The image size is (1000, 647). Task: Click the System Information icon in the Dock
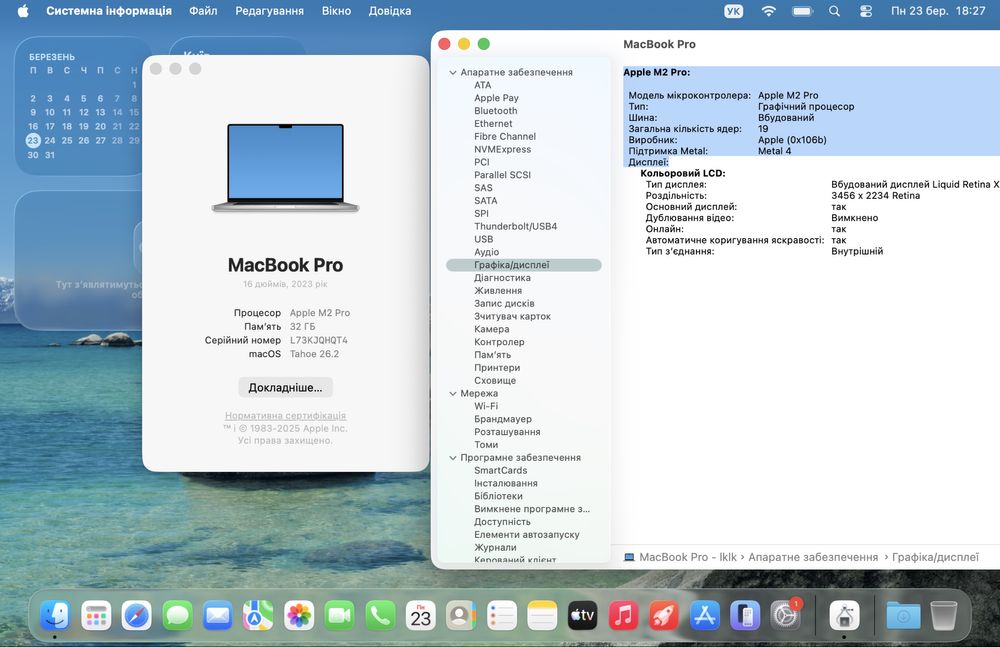point(844,616)
